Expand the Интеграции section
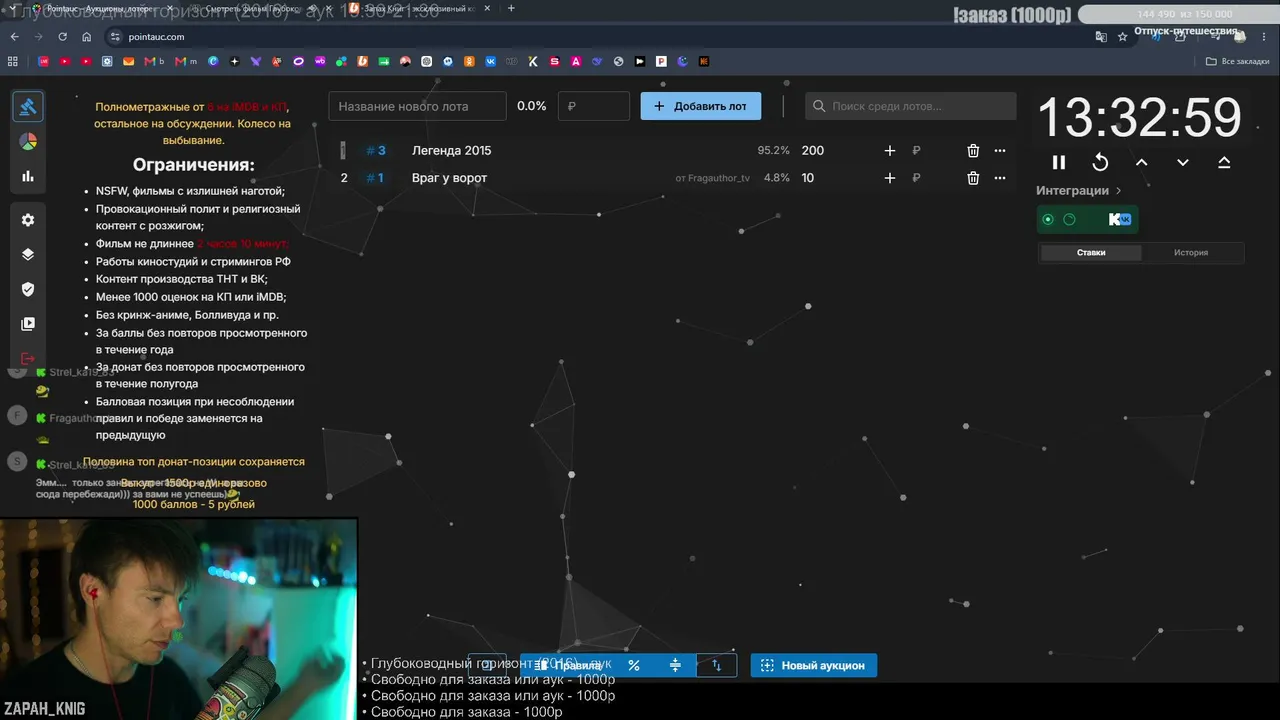The width and height of the screenshot is (1280, 720). click(1079, 190)
